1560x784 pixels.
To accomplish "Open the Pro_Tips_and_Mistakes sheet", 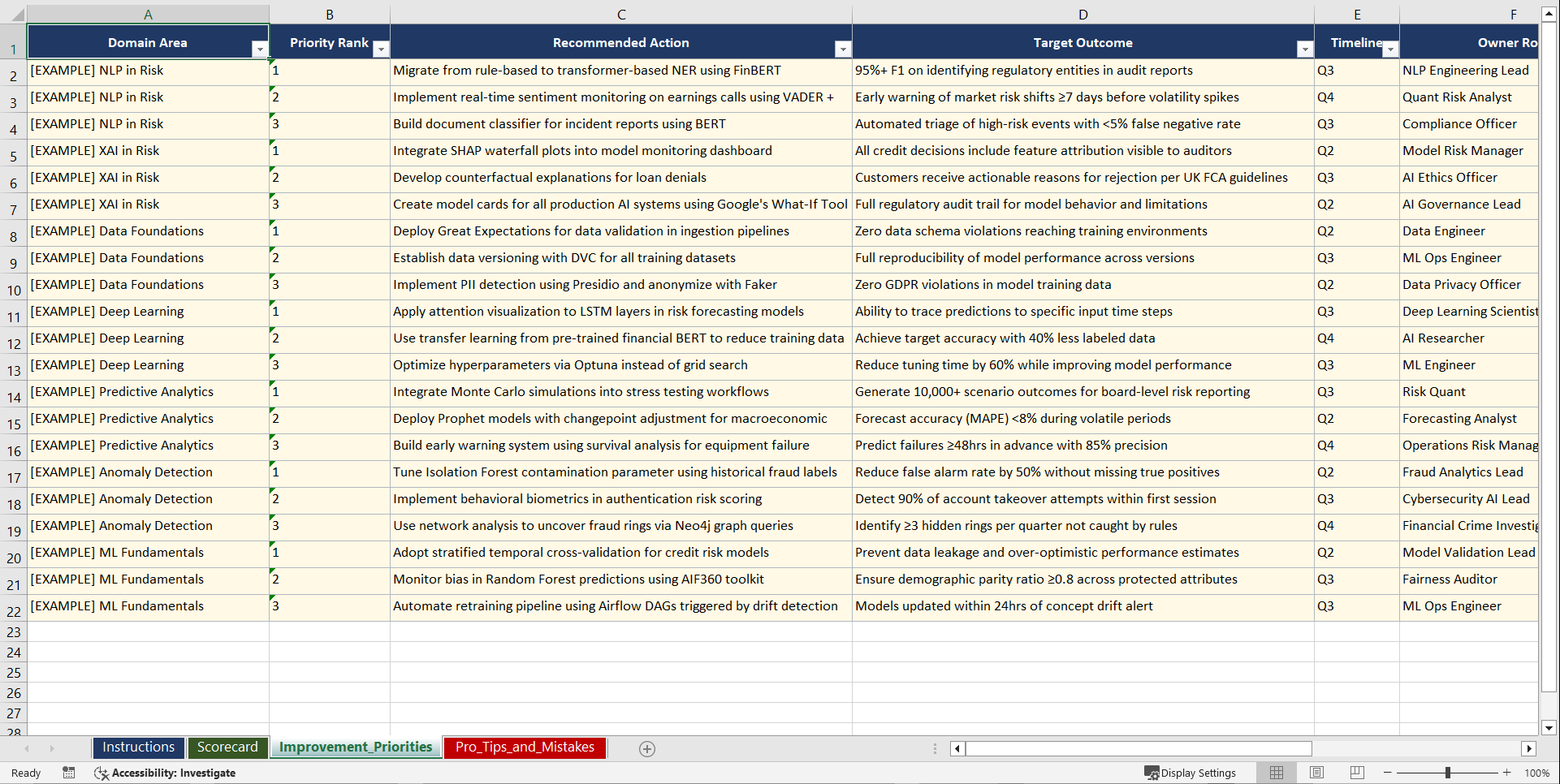I will (x=524, y=747).
